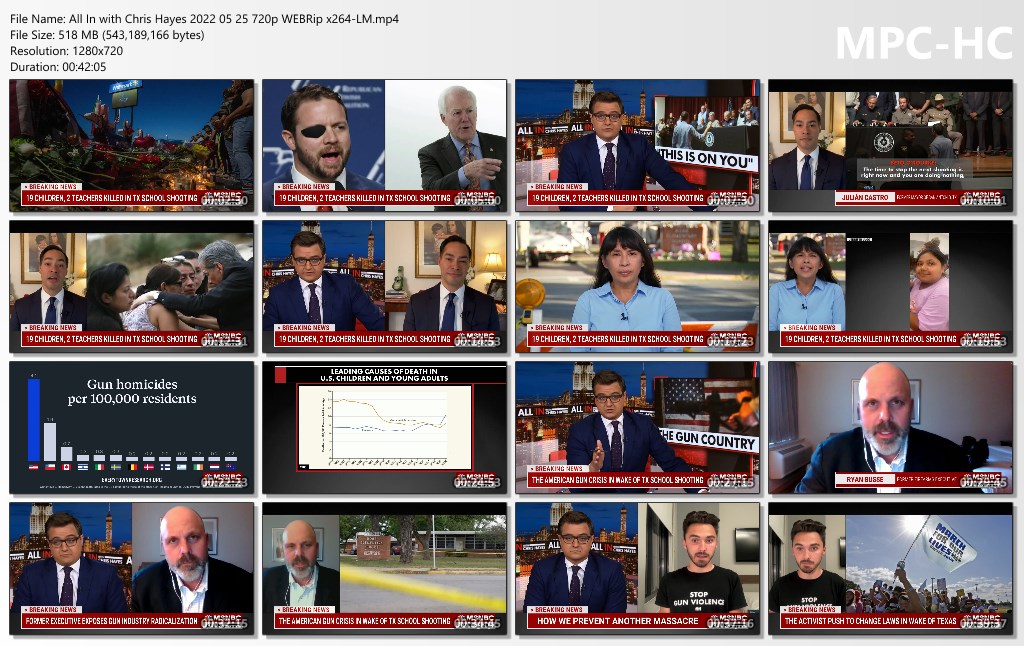
Task: Click the JULIÁN CASTRO name caption
Action: [x=865, y=197]
